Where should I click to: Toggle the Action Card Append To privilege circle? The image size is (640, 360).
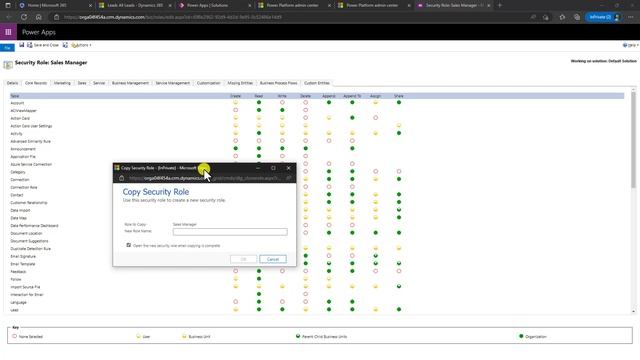click(352, 118)
